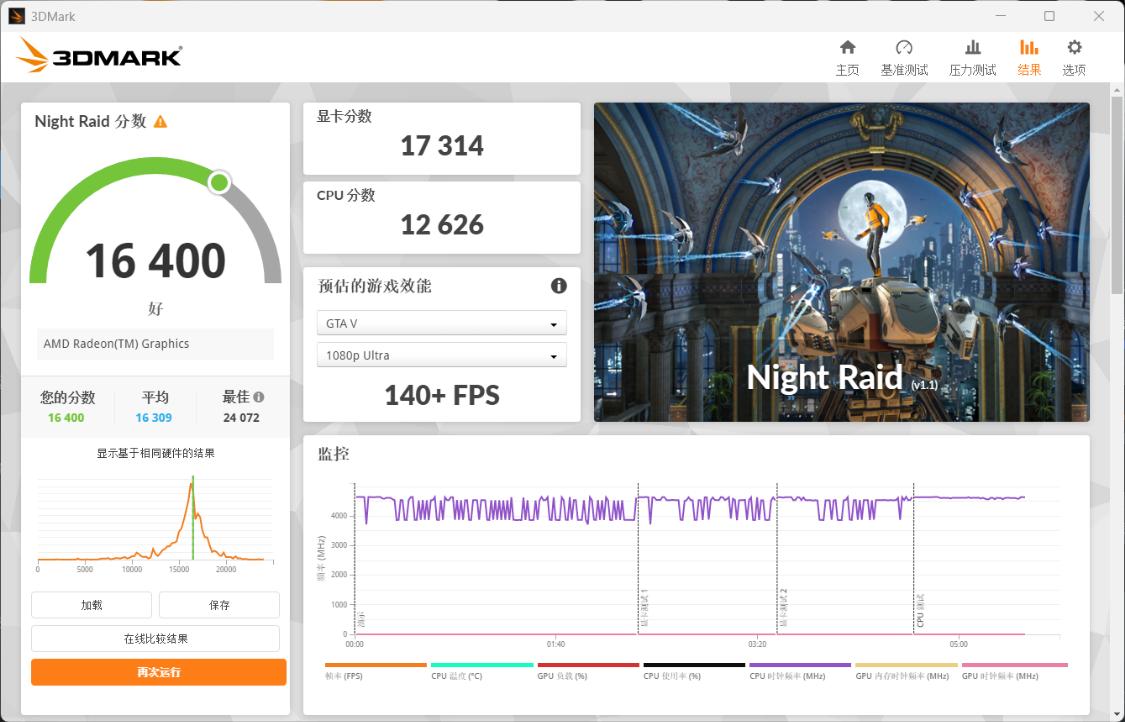Screen dimensions: 1125x722
Task: Click the 01:40 time label on the graph
Action: pos(555,644)
